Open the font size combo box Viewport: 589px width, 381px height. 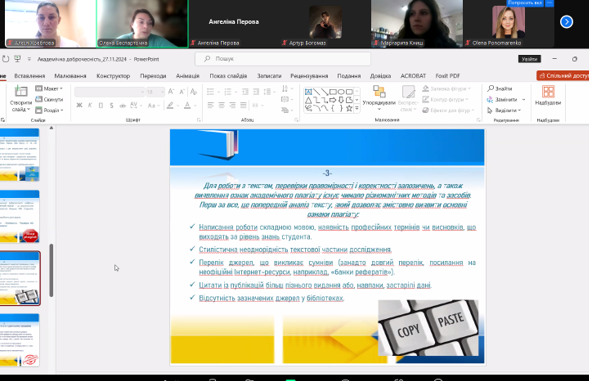click(155, 92)
